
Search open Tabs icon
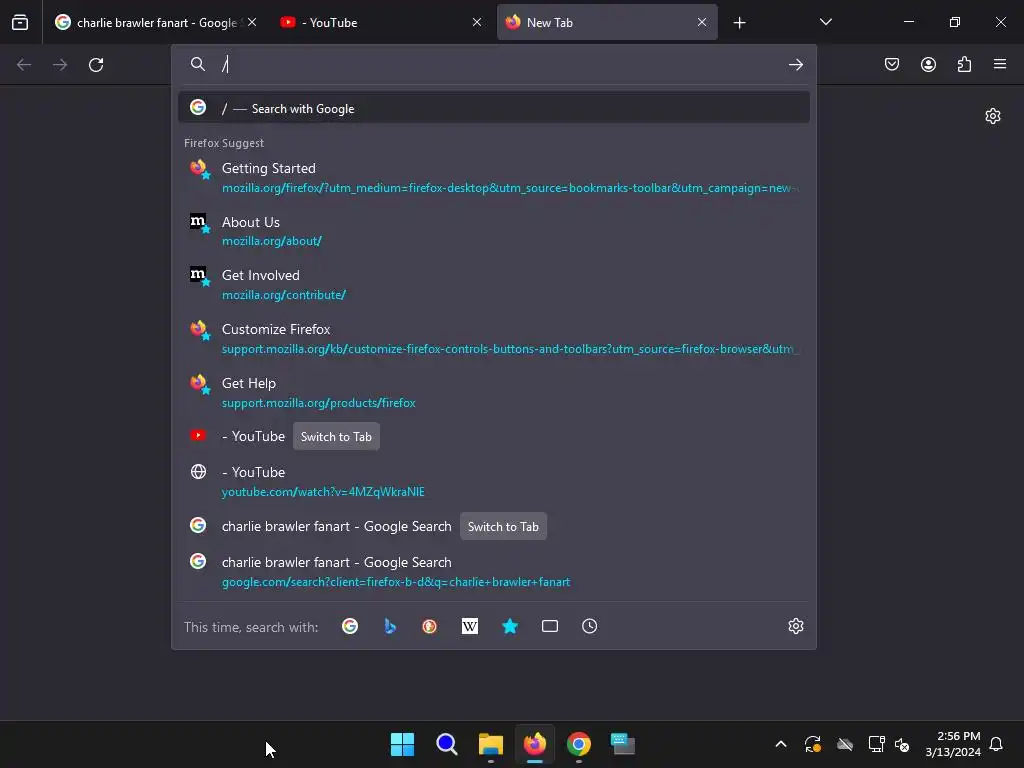(550, 626)
